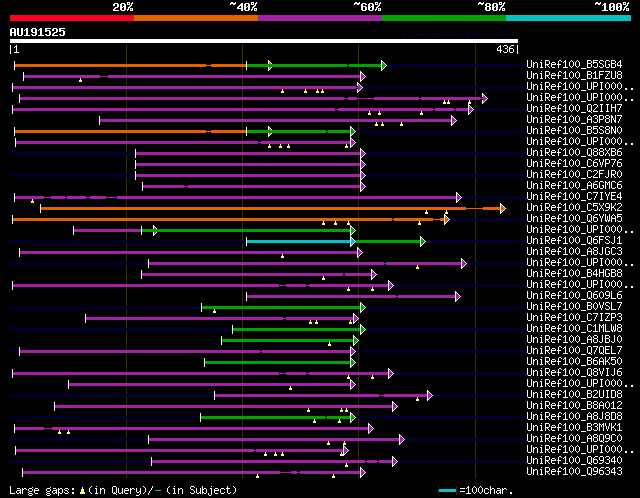
Task: Select hit label UniRef100_A8Q9C0
Action: coord(574,439)
